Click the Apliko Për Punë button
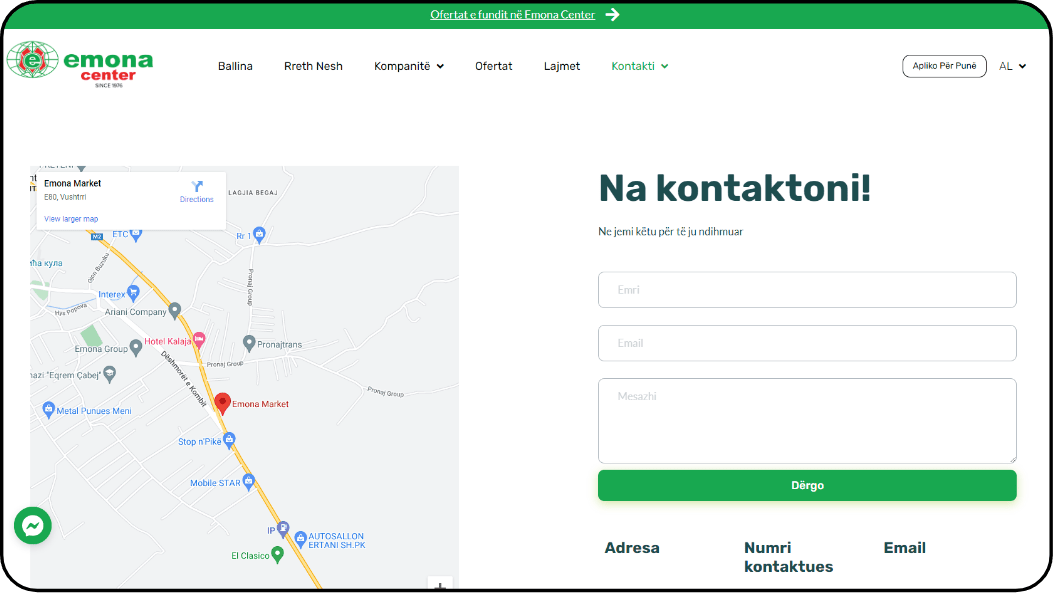 [943, 66]
